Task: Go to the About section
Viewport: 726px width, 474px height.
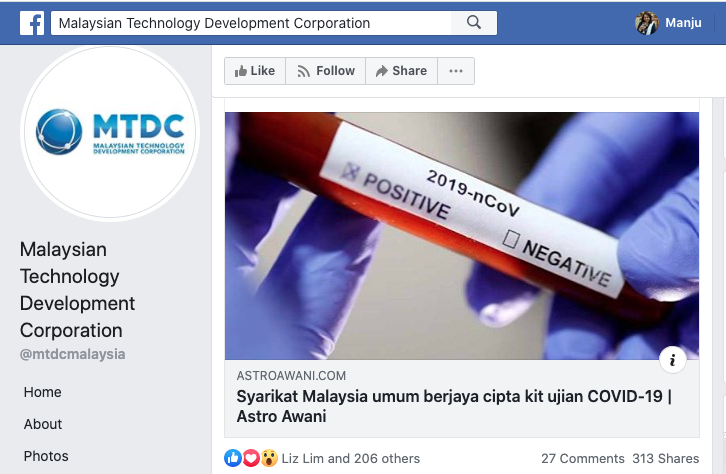Action: tap(43, 424)
